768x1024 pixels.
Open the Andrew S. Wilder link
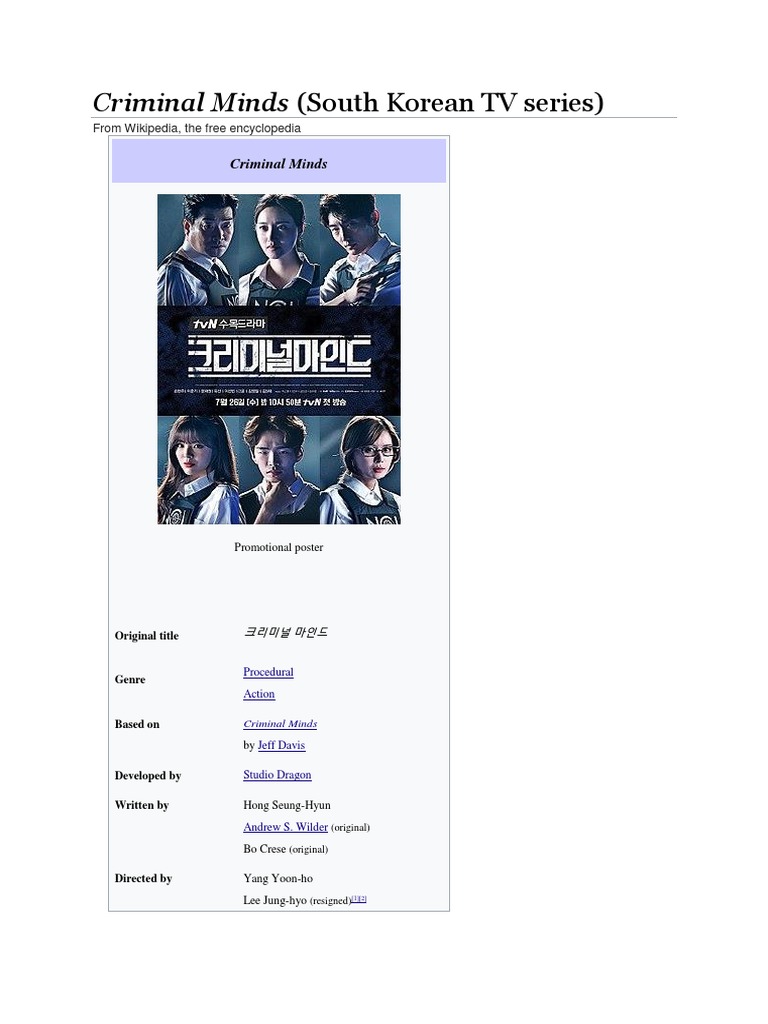pyautogui.click(x=285, y=827)
